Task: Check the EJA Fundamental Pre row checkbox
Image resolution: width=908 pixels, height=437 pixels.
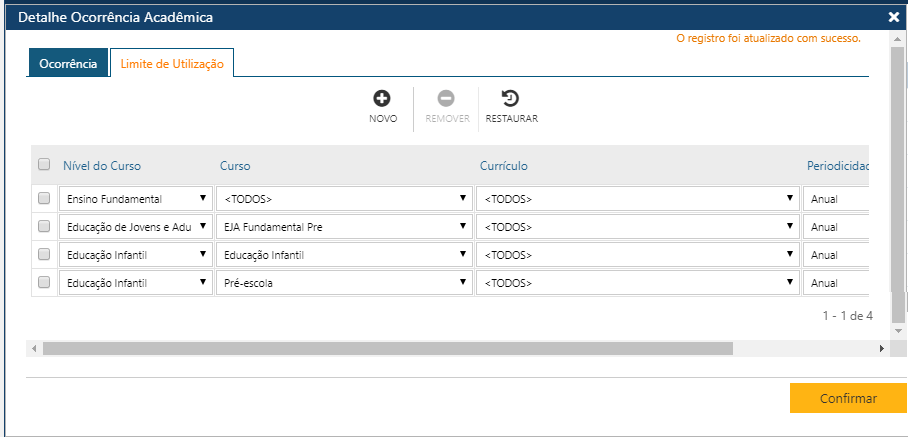Action: point(44,226)
